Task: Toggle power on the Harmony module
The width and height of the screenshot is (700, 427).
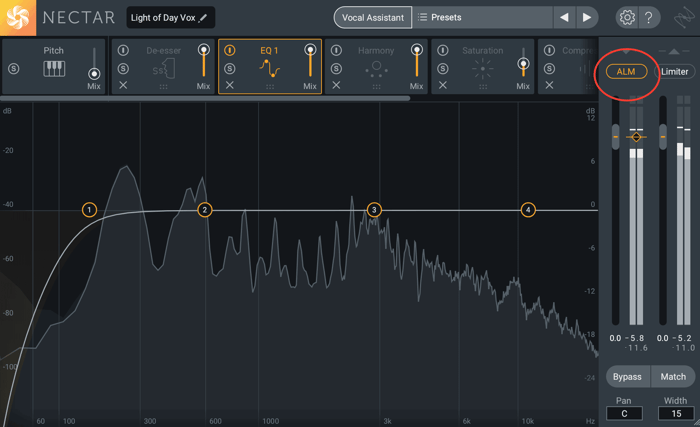Action: tap(336, 50)
